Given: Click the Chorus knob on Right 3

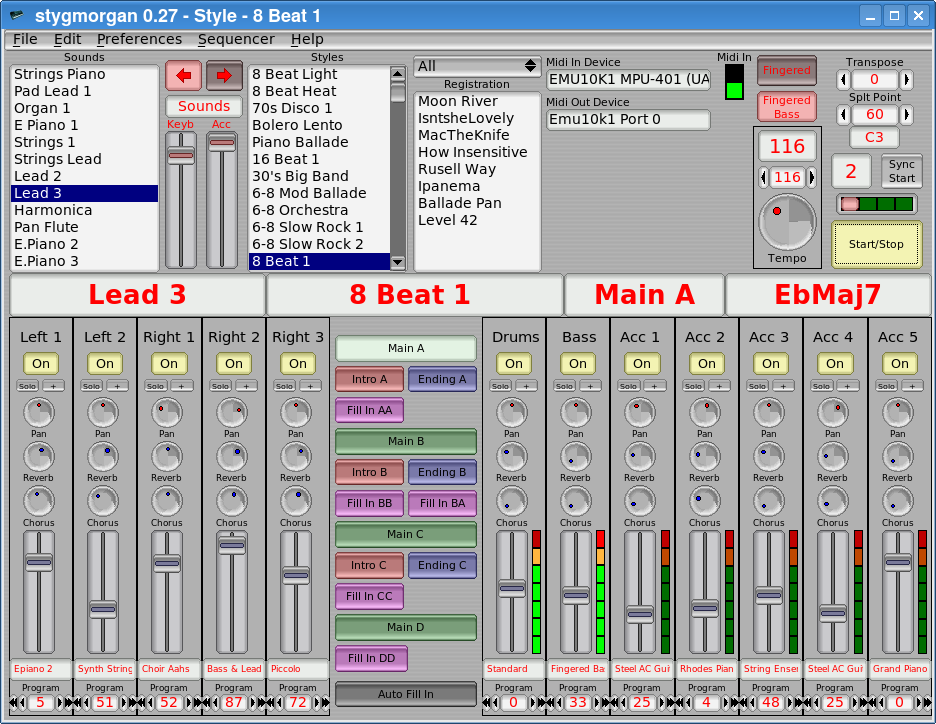Looking at the screenshot, I should tap(295, 501).
